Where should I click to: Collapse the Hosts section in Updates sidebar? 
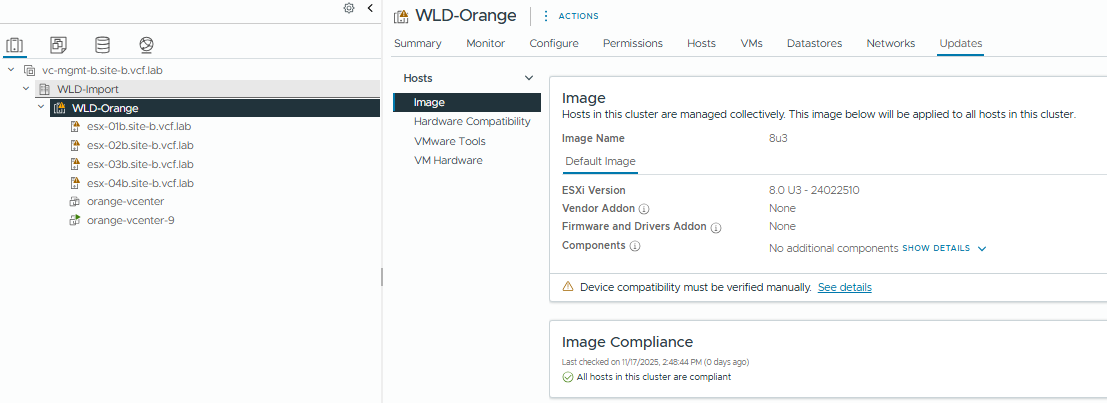tap(529, 78)
